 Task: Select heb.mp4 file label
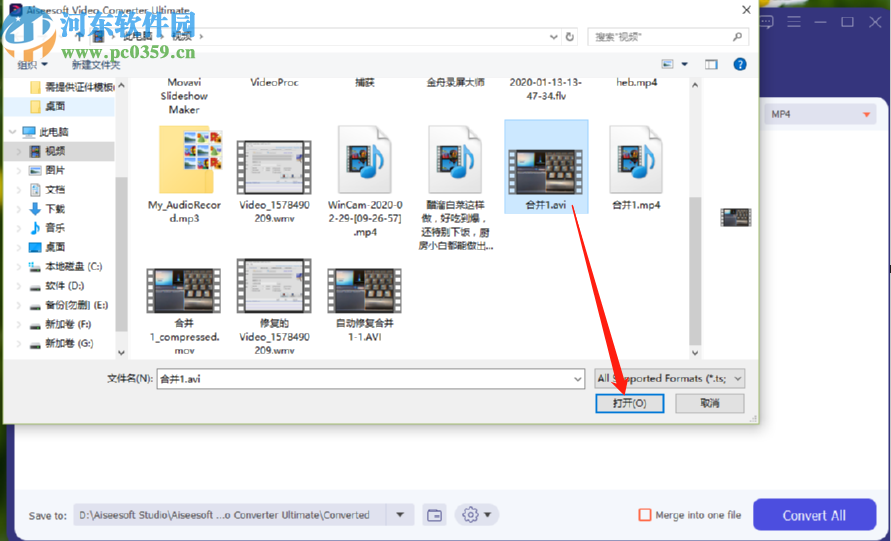pyautogui.click(x=636, y=82)
